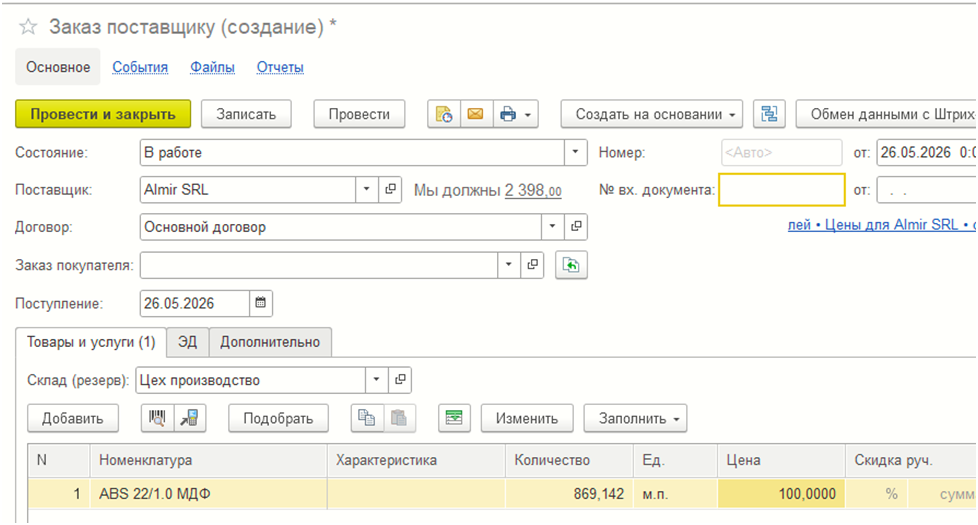Image resolution: width=978 pixels, height=525 pixels.
Task: Open Almir SRL supplier card icon
Action: coord(390,190)
